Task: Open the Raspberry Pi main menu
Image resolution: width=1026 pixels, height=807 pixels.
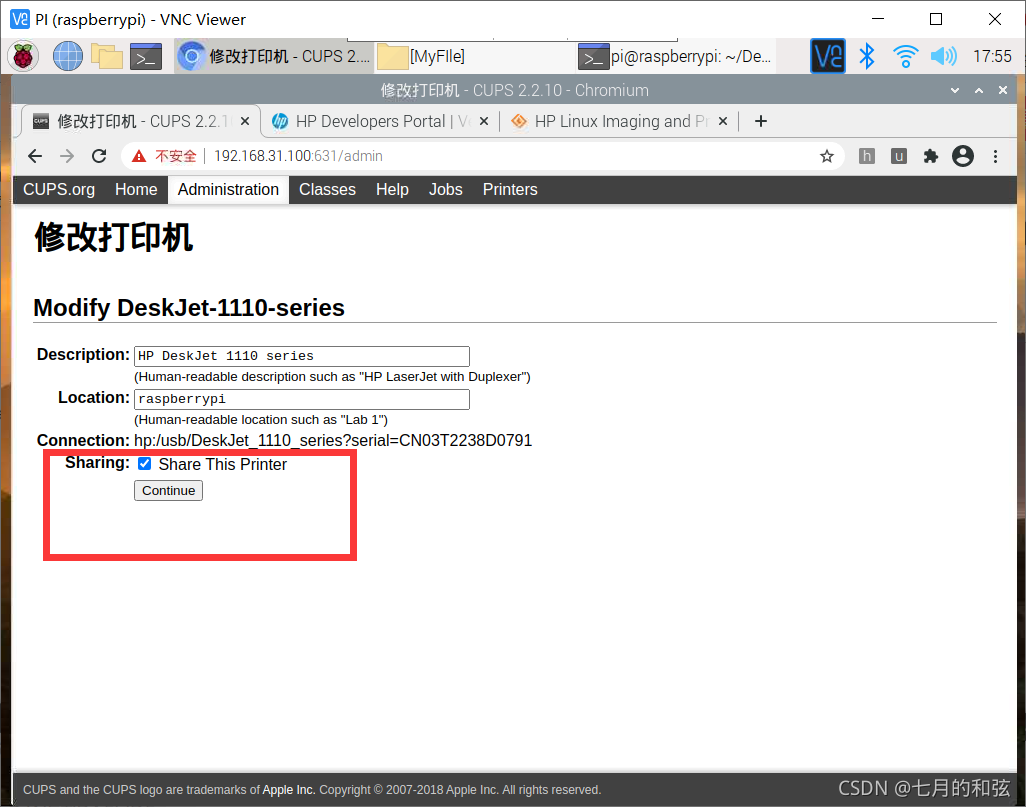Action: (x=23, y=56)
